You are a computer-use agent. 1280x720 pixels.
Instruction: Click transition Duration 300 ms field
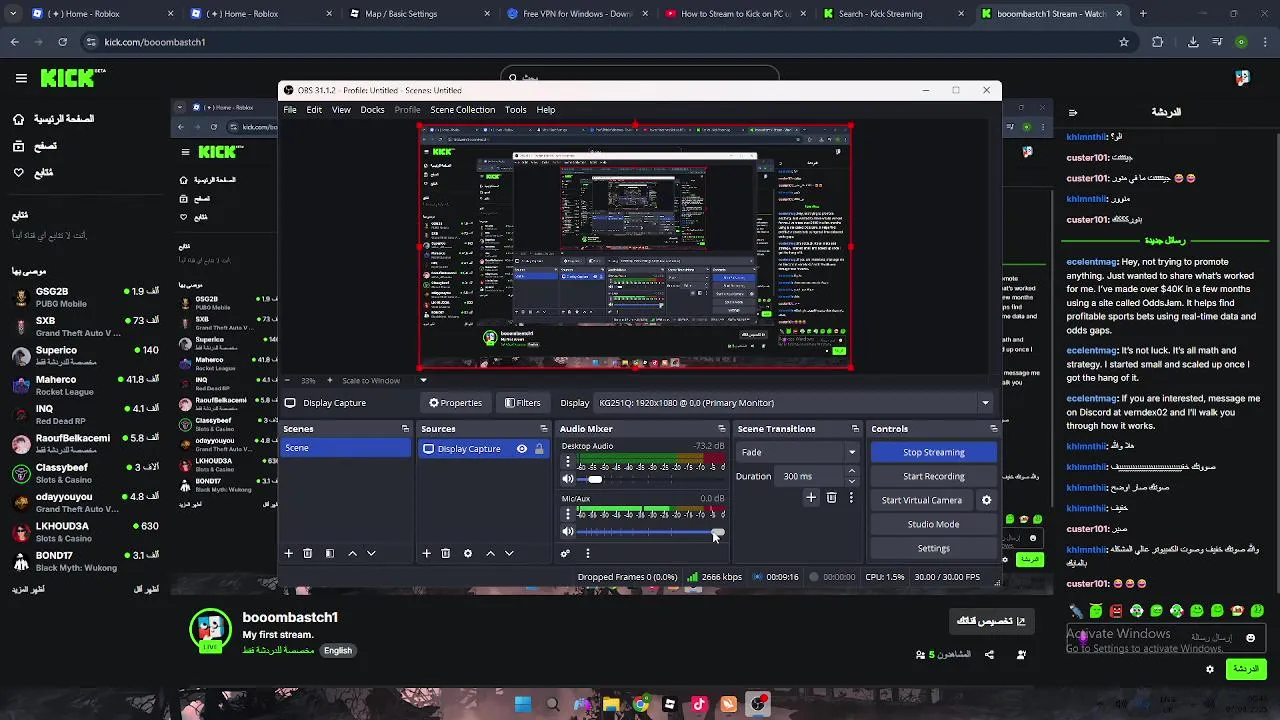click(809, 476)
